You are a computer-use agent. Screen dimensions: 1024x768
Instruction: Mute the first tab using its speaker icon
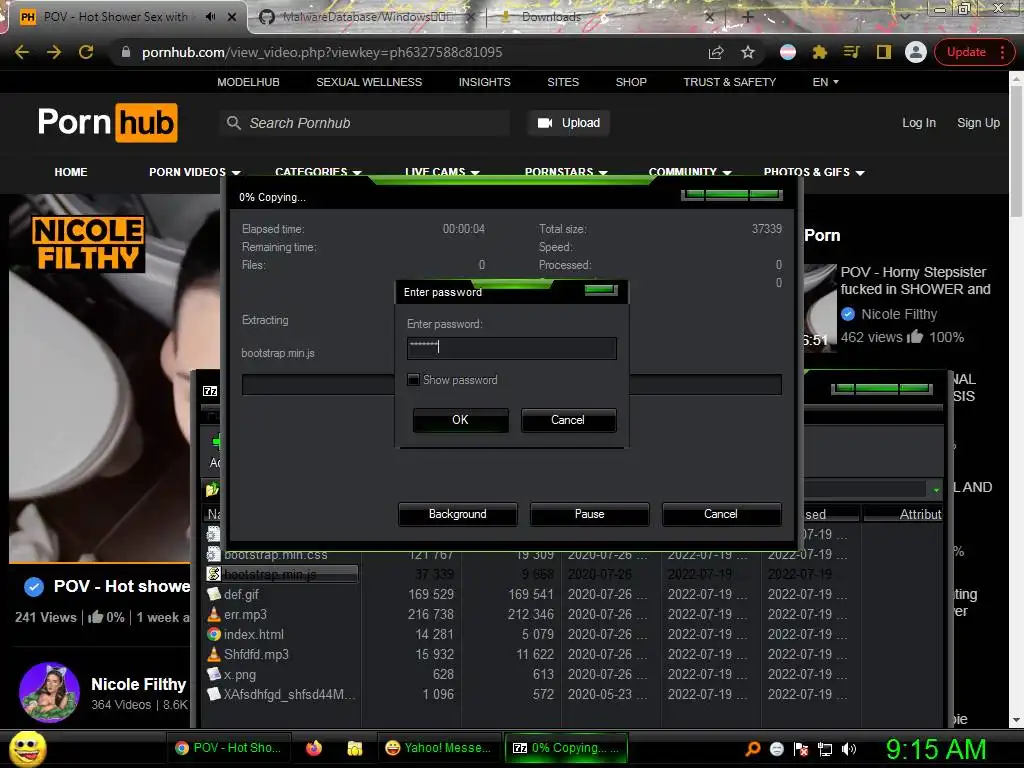pyautogui.click(x=210, y=17)
